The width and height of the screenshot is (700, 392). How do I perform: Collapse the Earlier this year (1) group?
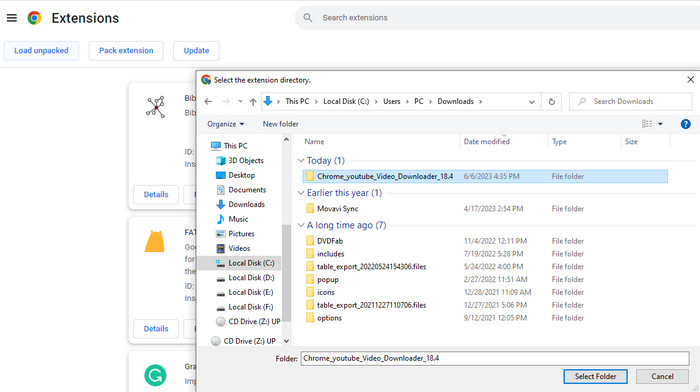click(x=301, y=193)
